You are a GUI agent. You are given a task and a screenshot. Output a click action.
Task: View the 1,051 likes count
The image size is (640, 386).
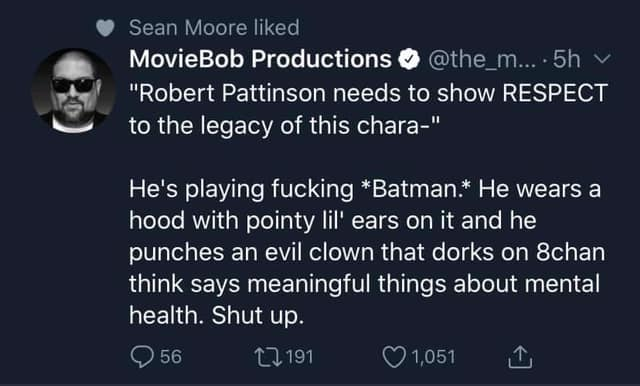(433, 357)
